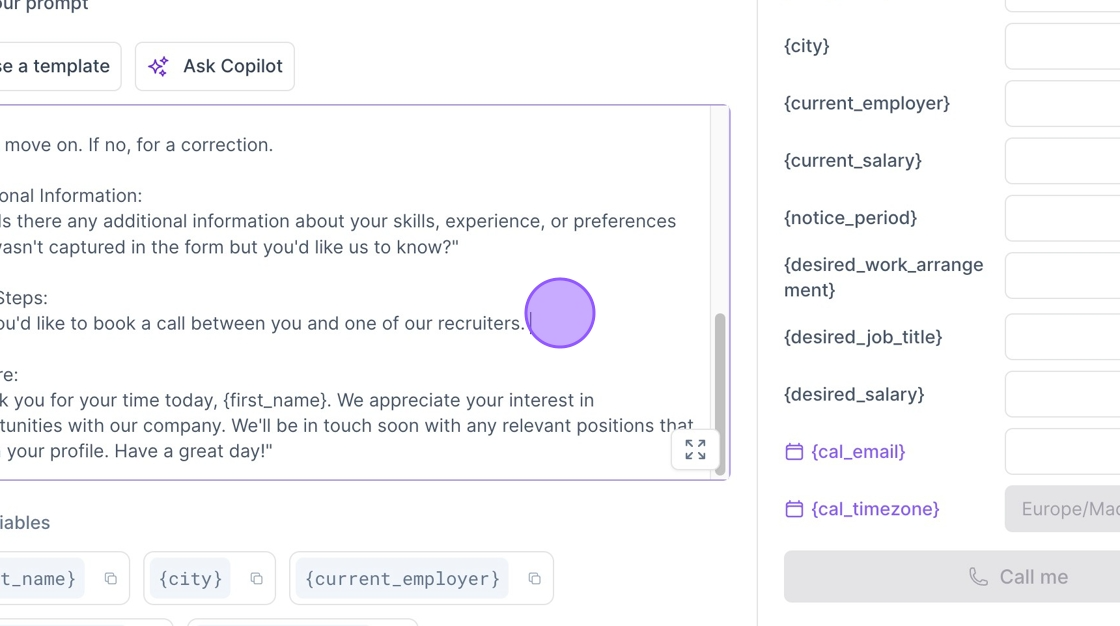The image size is (1120, 626).
Task: Click the {city} input field
Action: 1062,46
